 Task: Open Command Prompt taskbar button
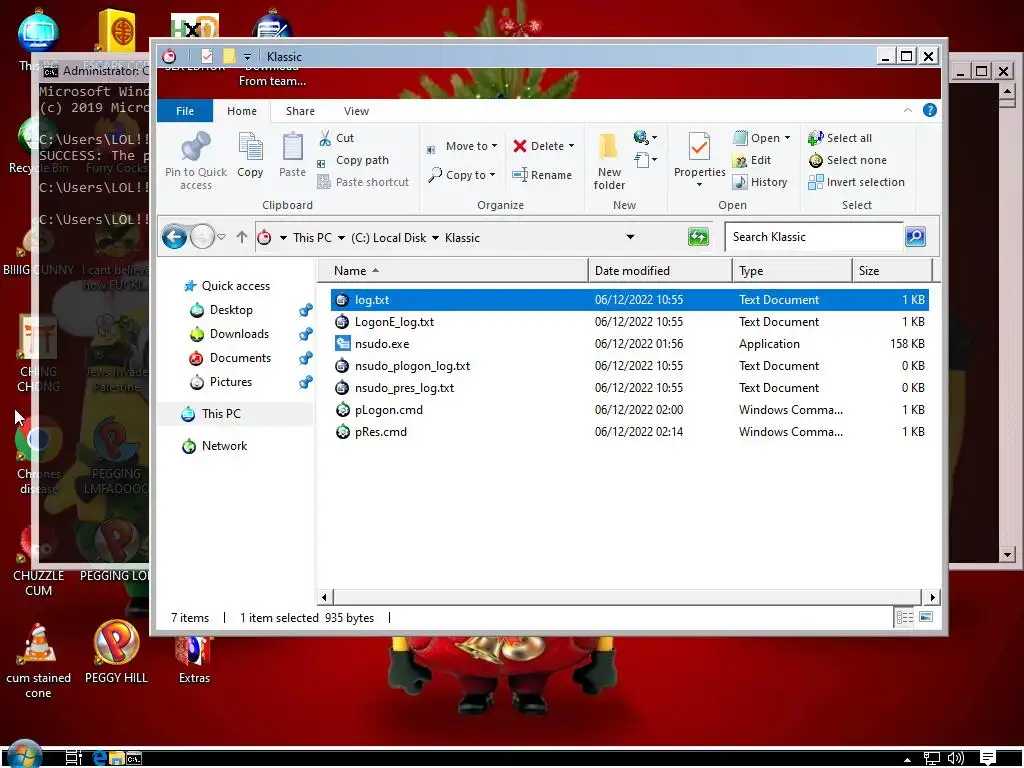tap(134, 758)
